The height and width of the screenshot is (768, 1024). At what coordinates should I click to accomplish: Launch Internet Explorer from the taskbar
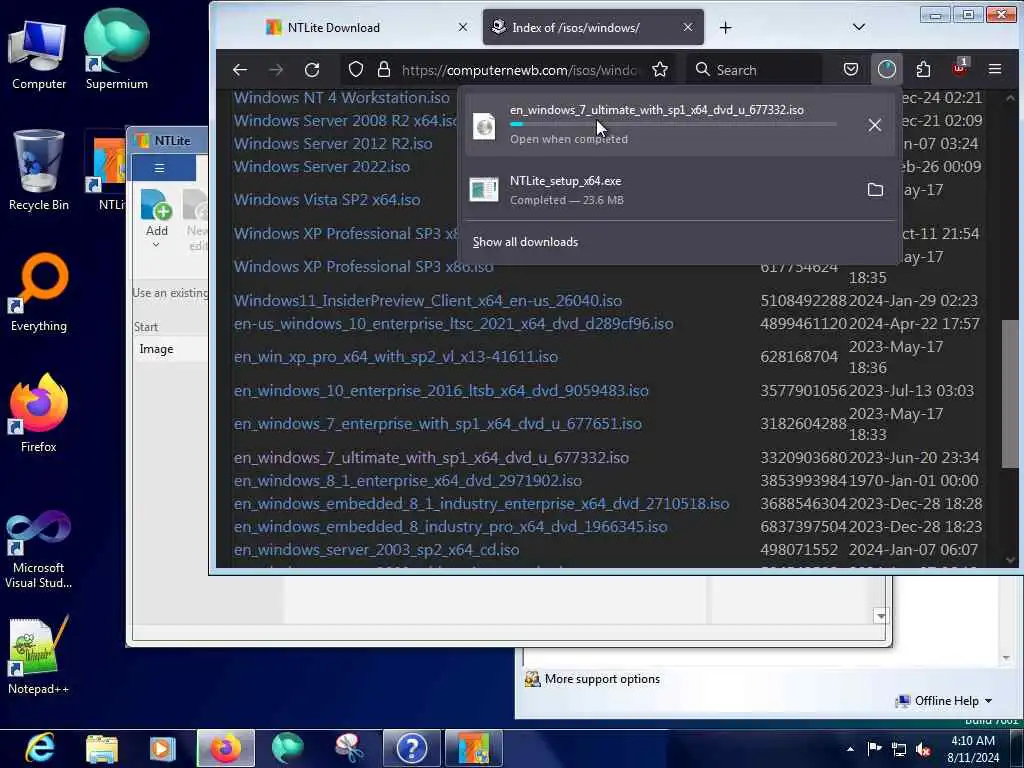(40, 748)
